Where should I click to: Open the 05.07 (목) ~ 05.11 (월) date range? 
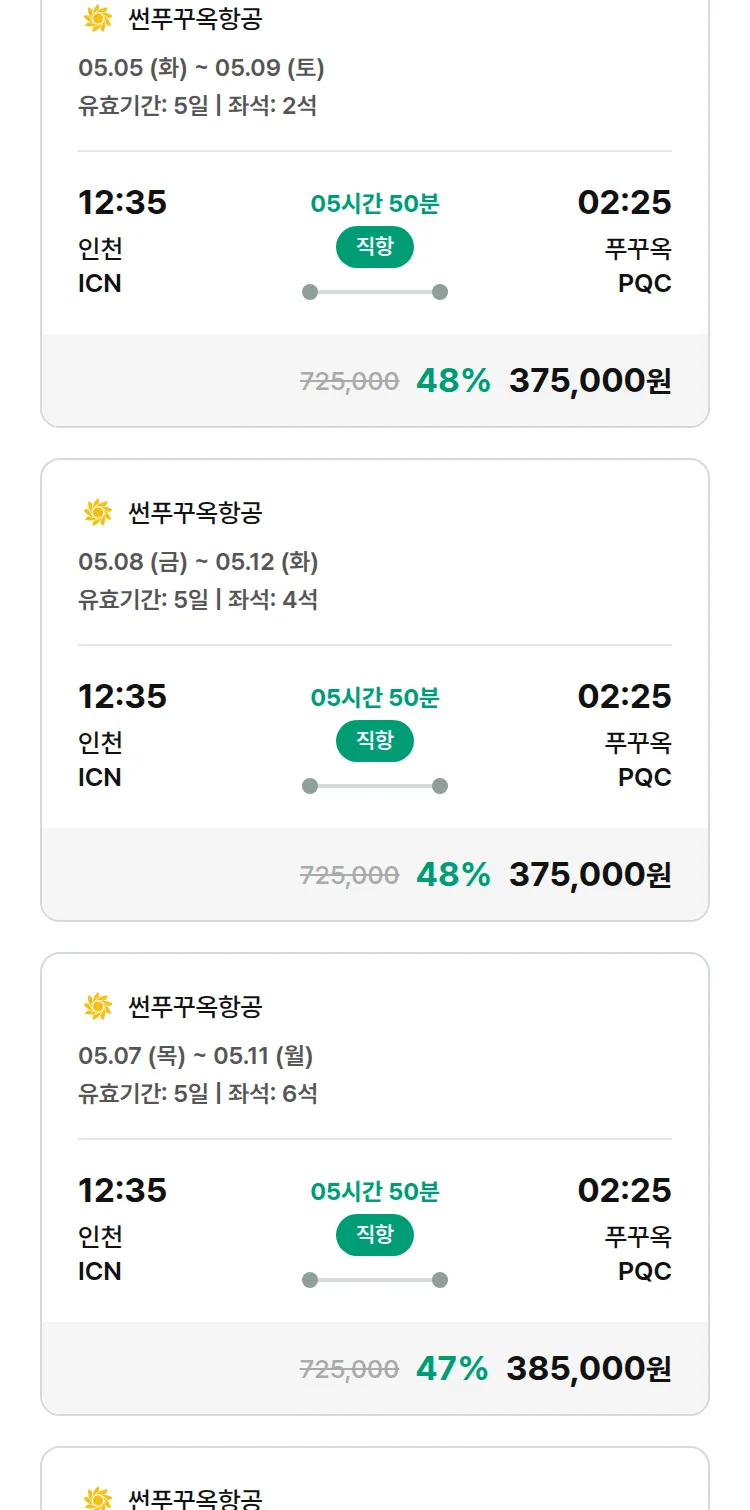tap(196, 1056)
